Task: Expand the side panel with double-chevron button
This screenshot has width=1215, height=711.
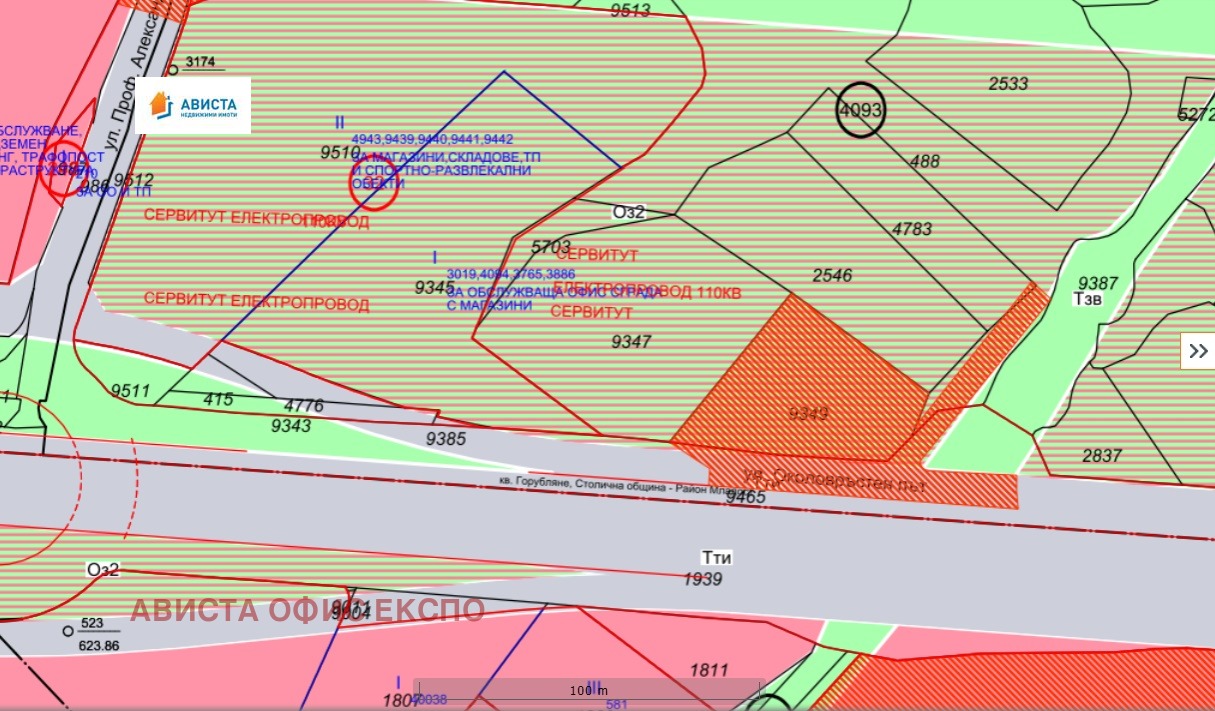Action: tap(1198, 351)
